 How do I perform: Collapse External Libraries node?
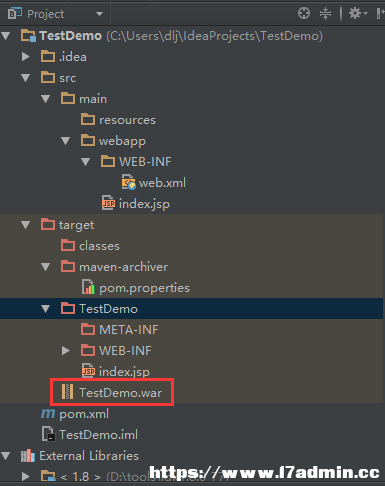pyautogui.click(x=6, y=456)
